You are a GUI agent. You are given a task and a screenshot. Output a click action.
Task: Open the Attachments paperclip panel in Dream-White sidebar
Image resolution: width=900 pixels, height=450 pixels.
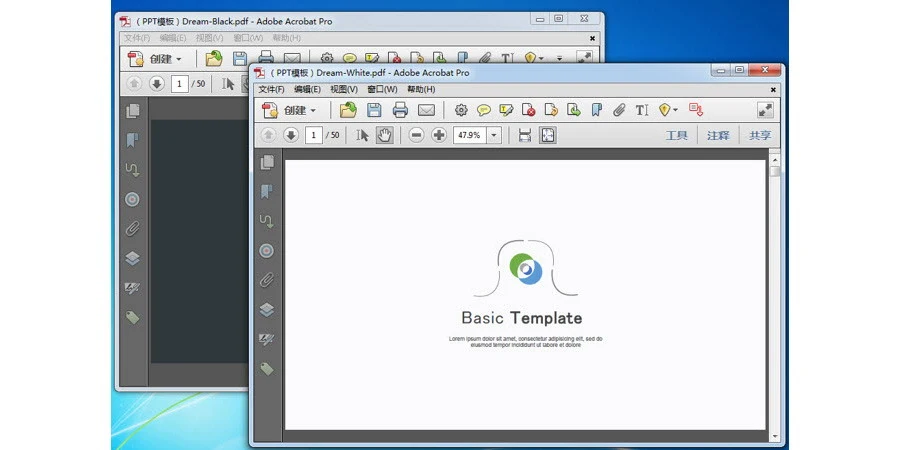click(x=267, y=280)
